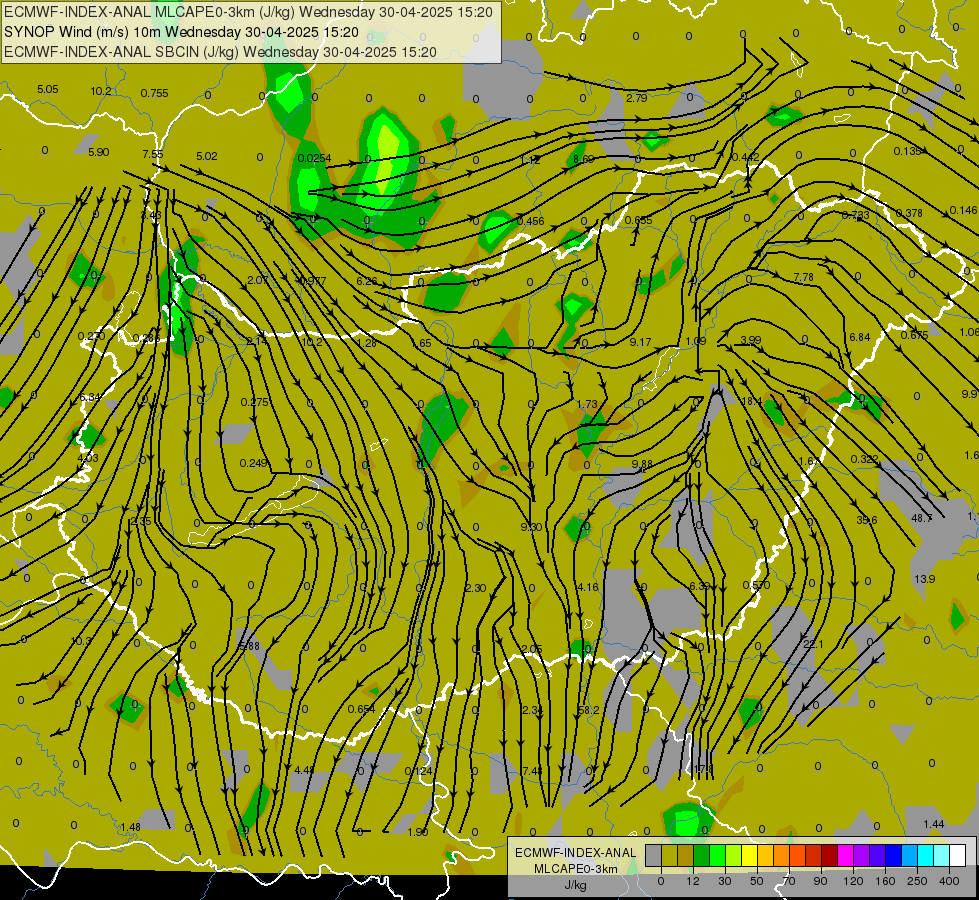Click the SYNOP Wind 10m title line

coord(181,32)
